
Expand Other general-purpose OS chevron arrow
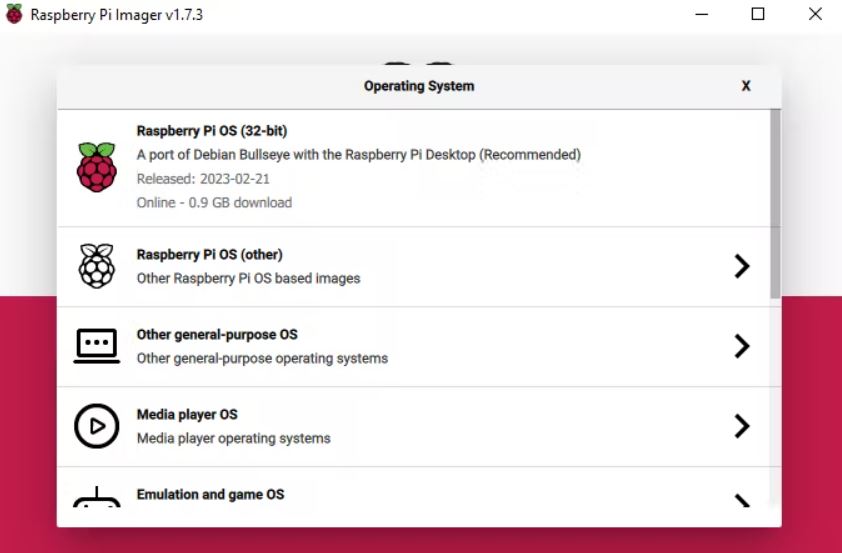coord(742,346)
